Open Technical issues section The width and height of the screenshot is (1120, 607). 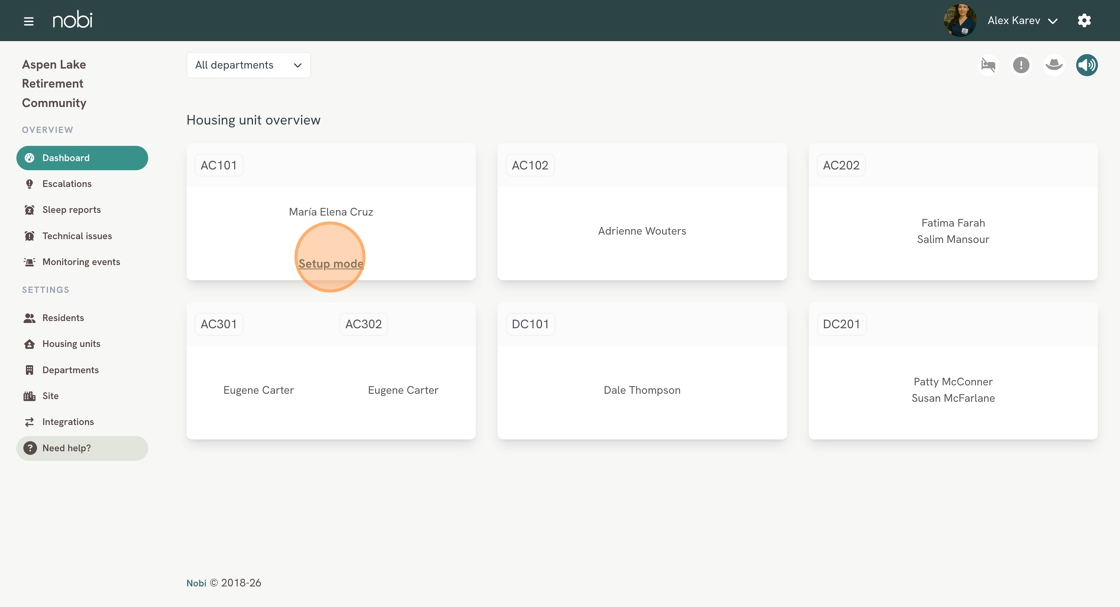point(77,236)
